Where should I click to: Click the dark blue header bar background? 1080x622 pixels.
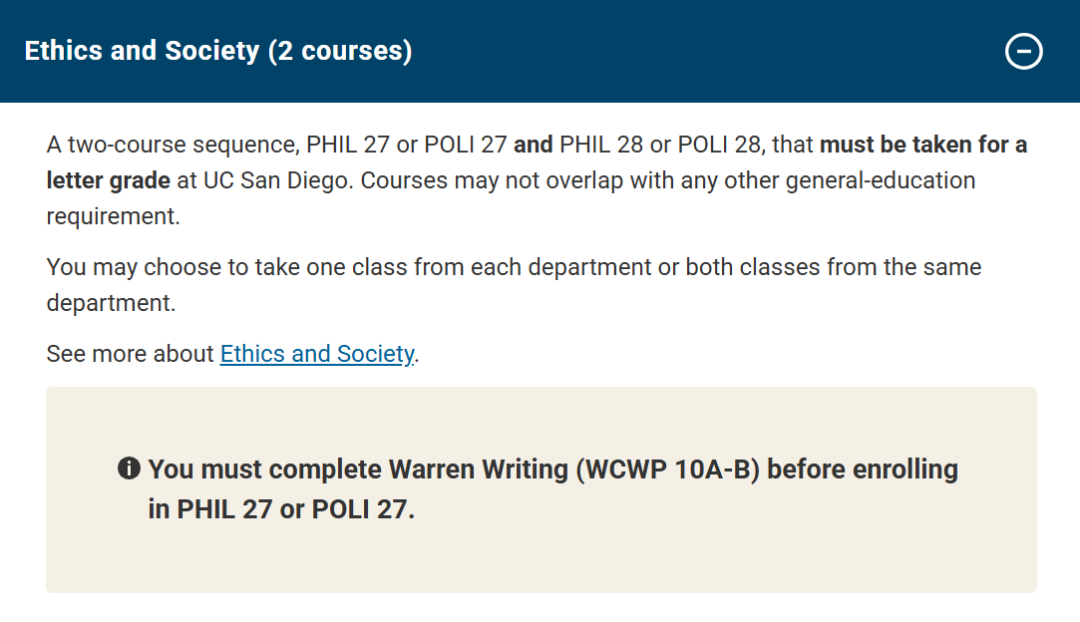[x=700, y=51]
